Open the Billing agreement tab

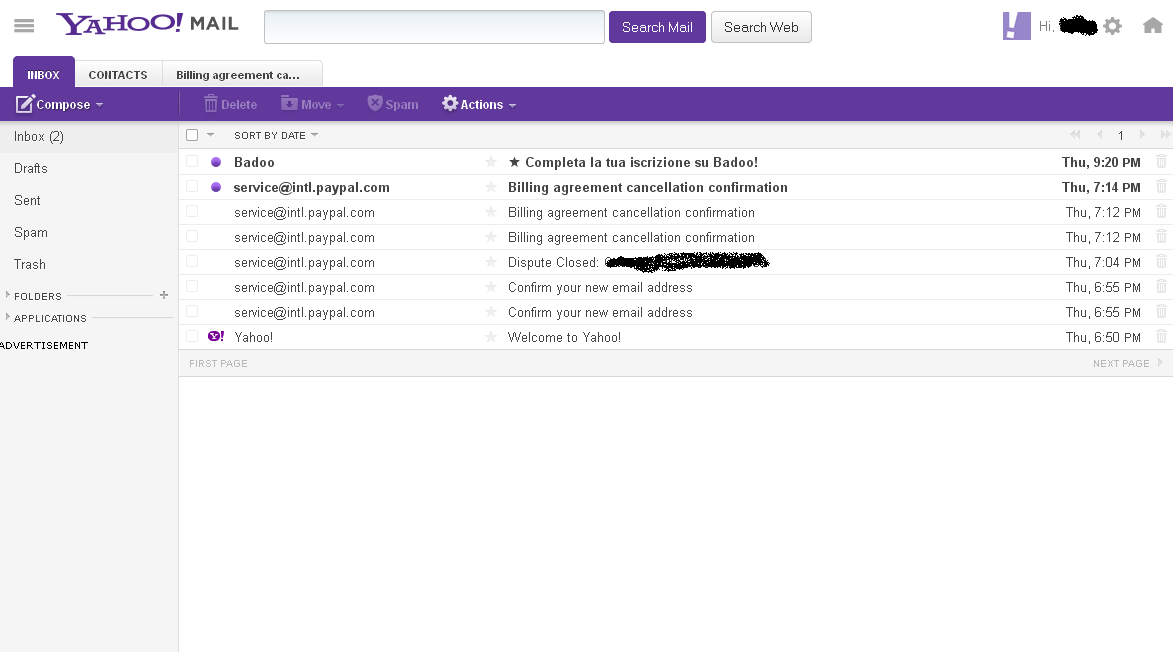click(241, 75)
